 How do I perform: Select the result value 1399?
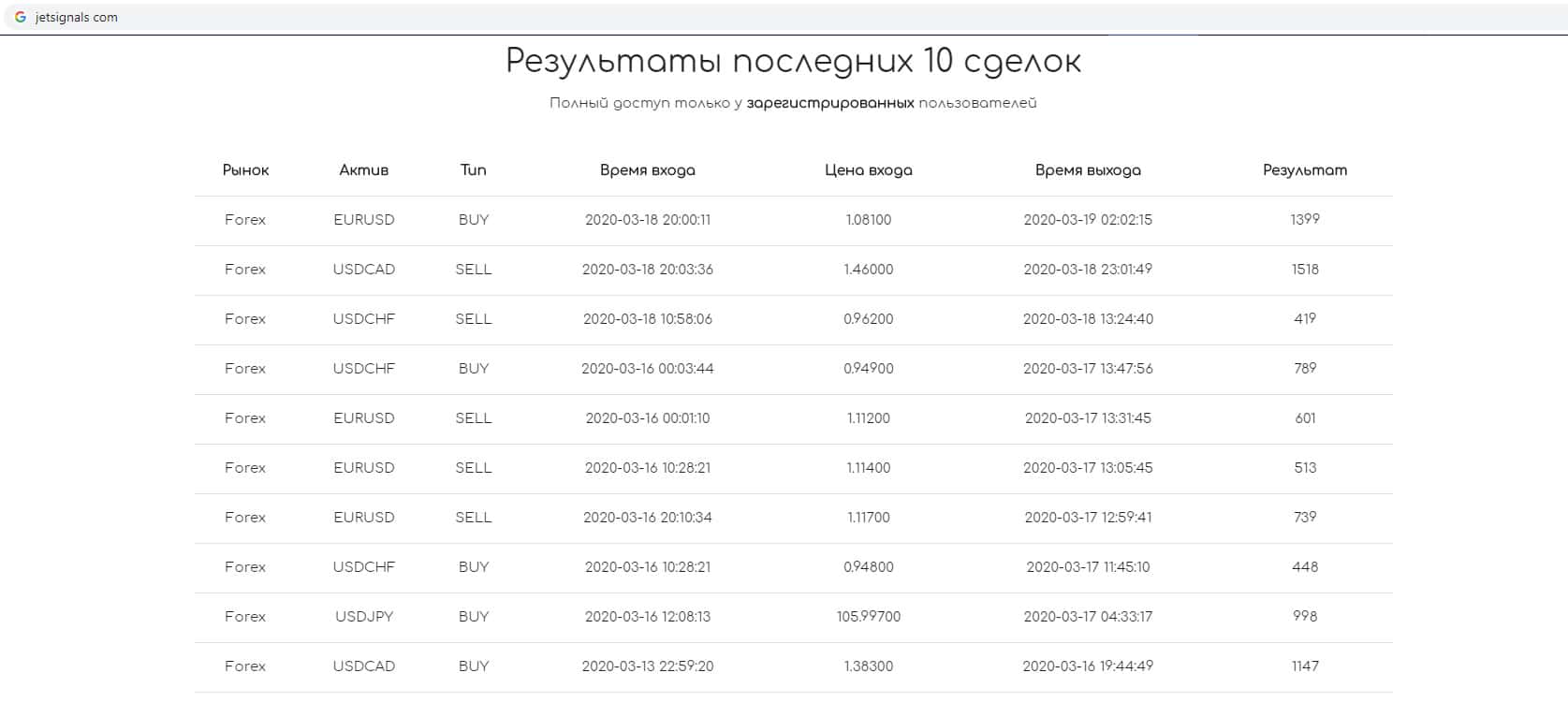pyautogui.click(x=1304, y=219)
